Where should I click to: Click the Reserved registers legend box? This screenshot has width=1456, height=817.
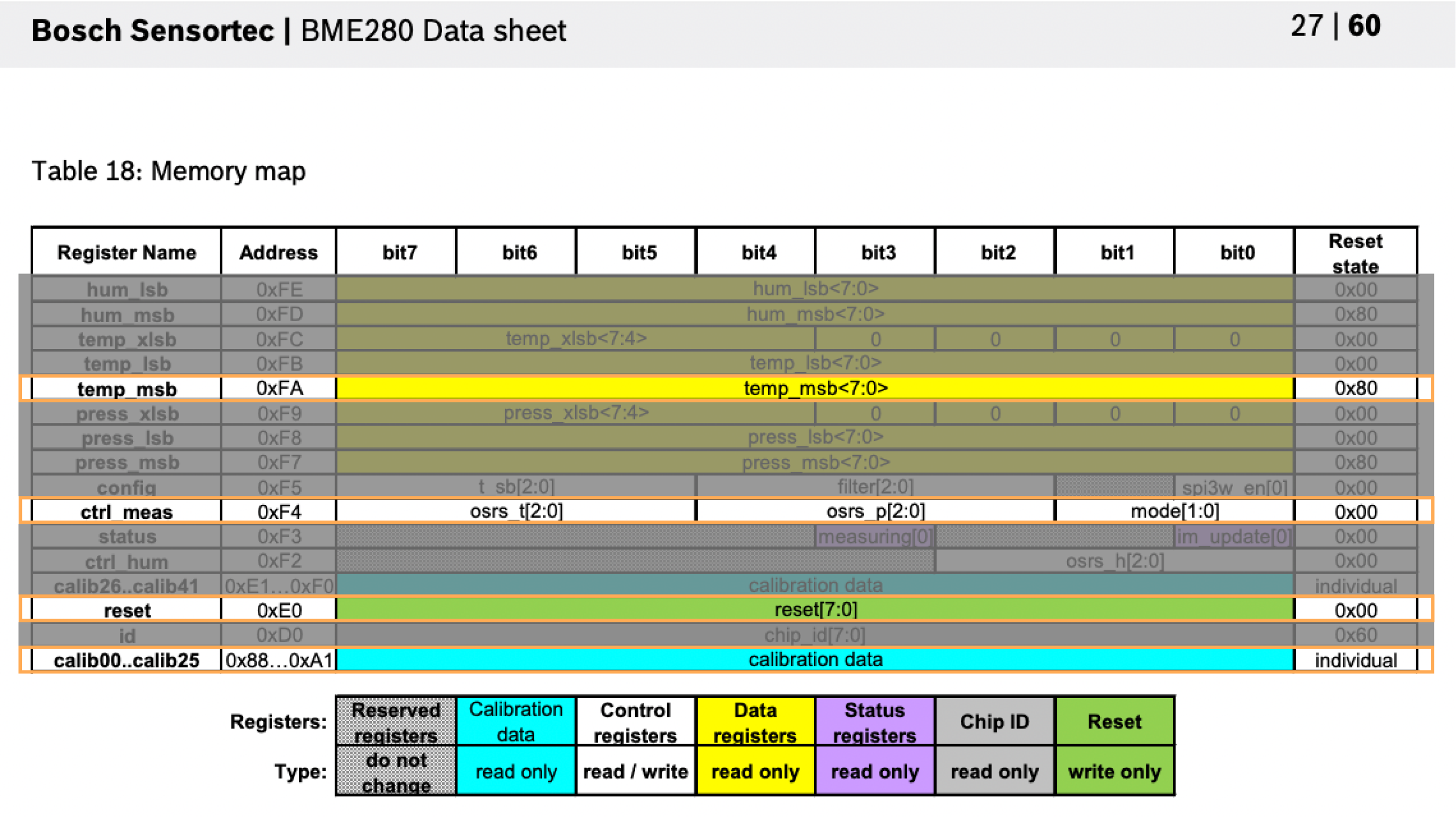[x=395, y=722]
